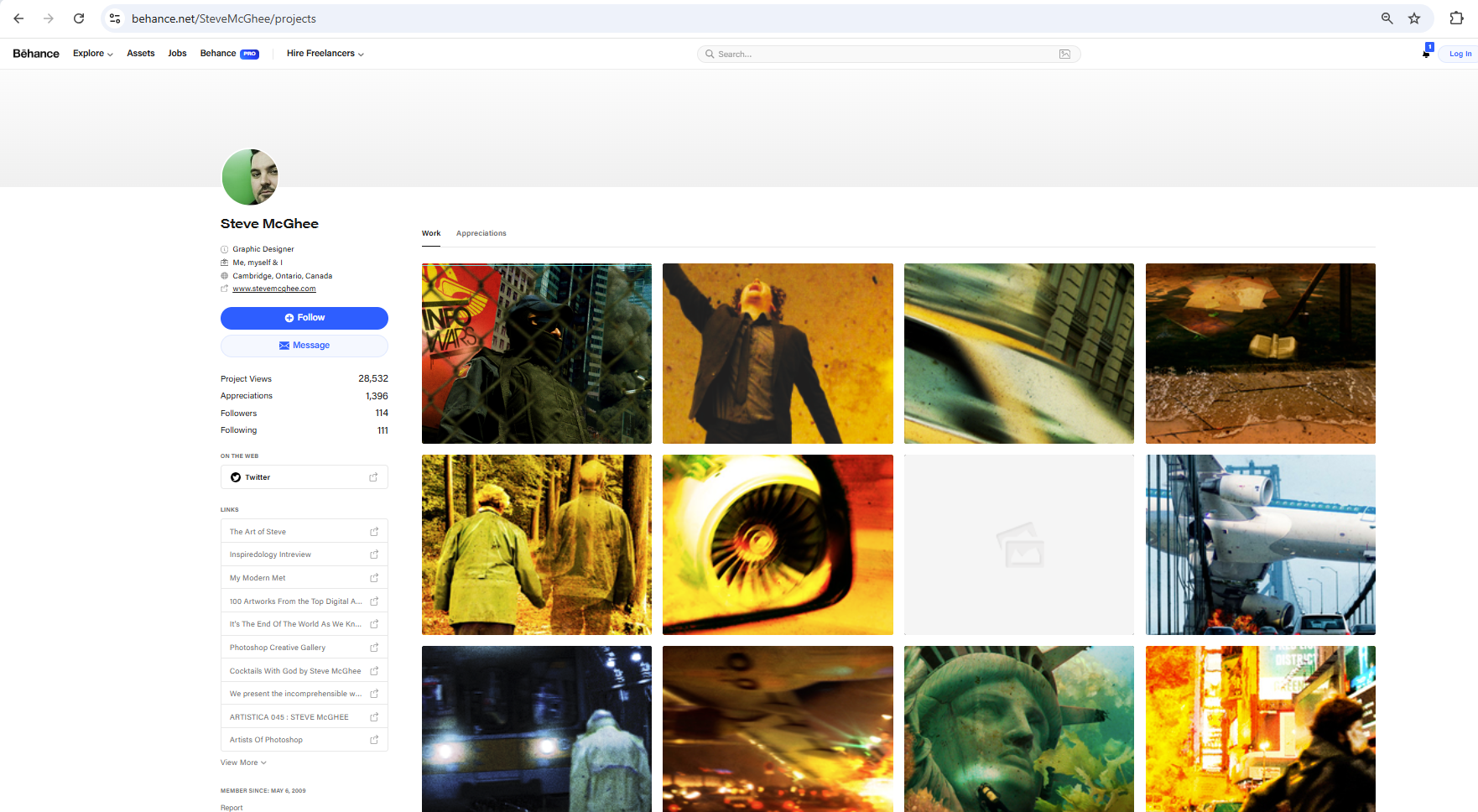The width and height of the screenshot is (1478, 812).
Task: Bookmark page with star icon
Action: coord(1414,18)
